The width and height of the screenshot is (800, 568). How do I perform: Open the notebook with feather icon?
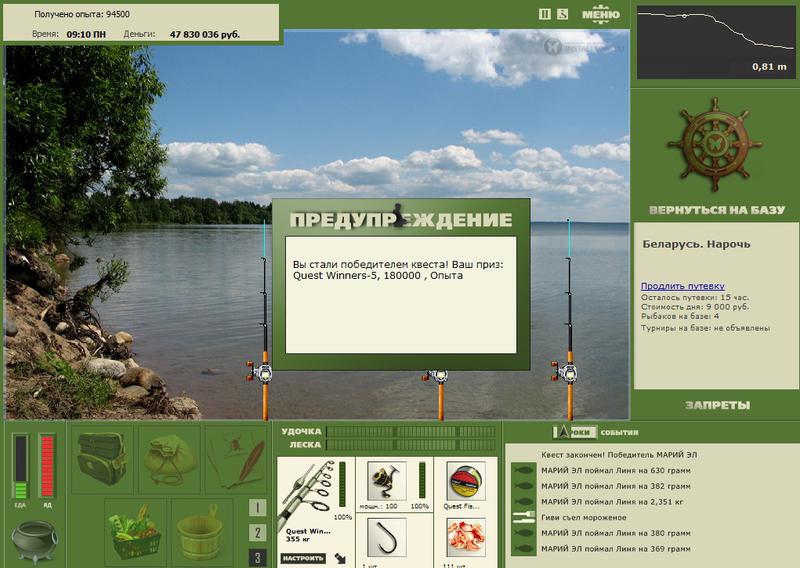click(236, 459)
